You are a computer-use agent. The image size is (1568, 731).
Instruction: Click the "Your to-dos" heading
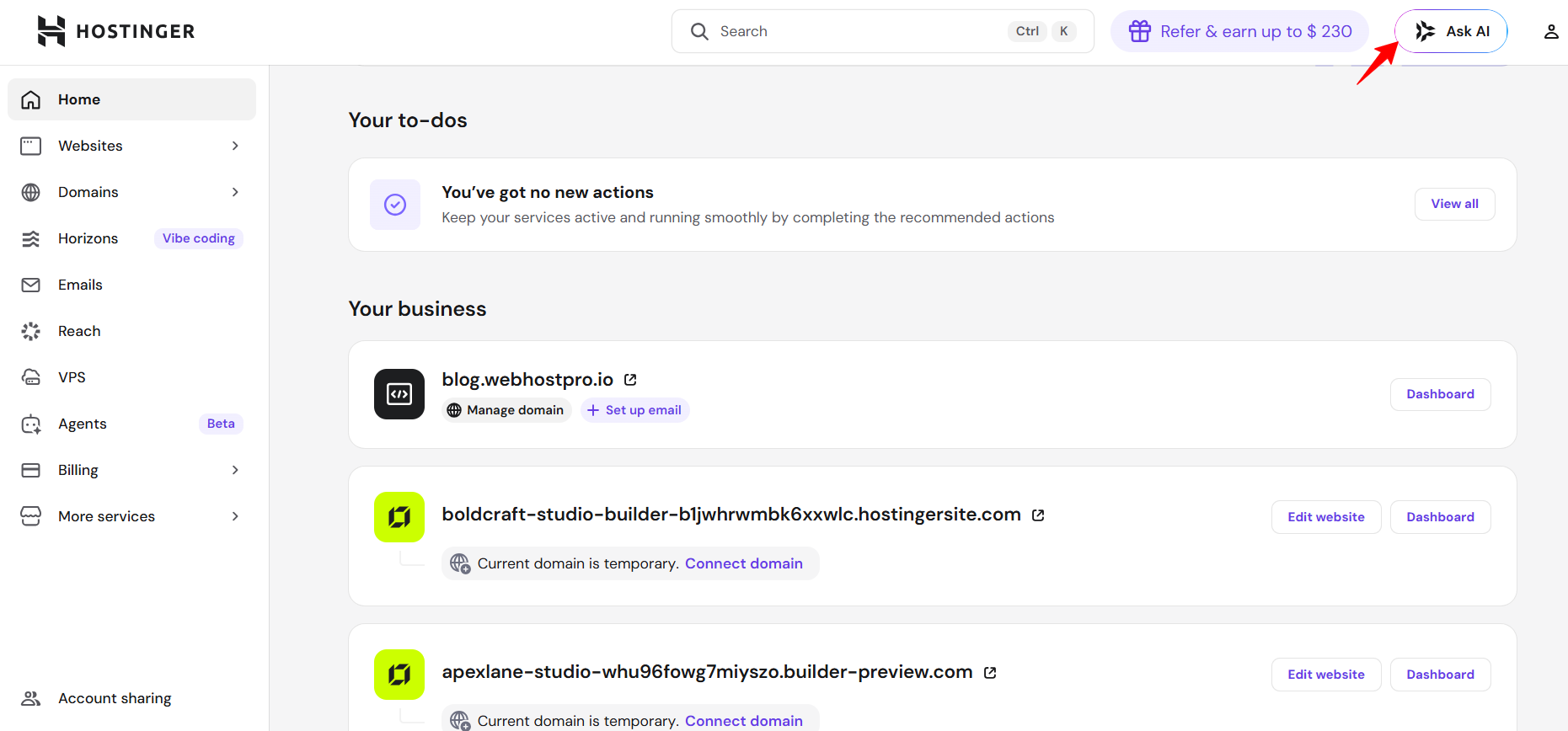pyautogui.click(x=408, y=120)
